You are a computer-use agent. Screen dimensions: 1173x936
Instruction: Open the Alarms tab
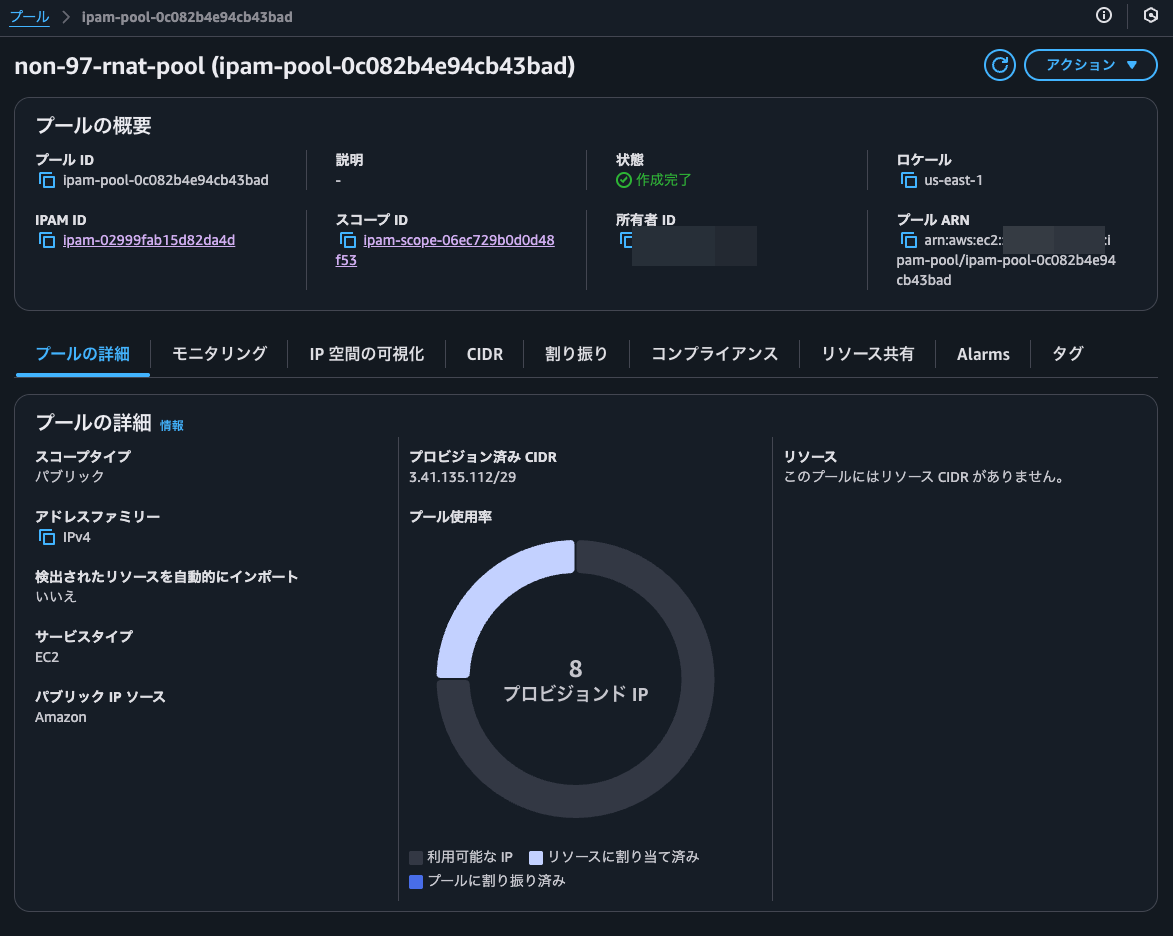983,353
